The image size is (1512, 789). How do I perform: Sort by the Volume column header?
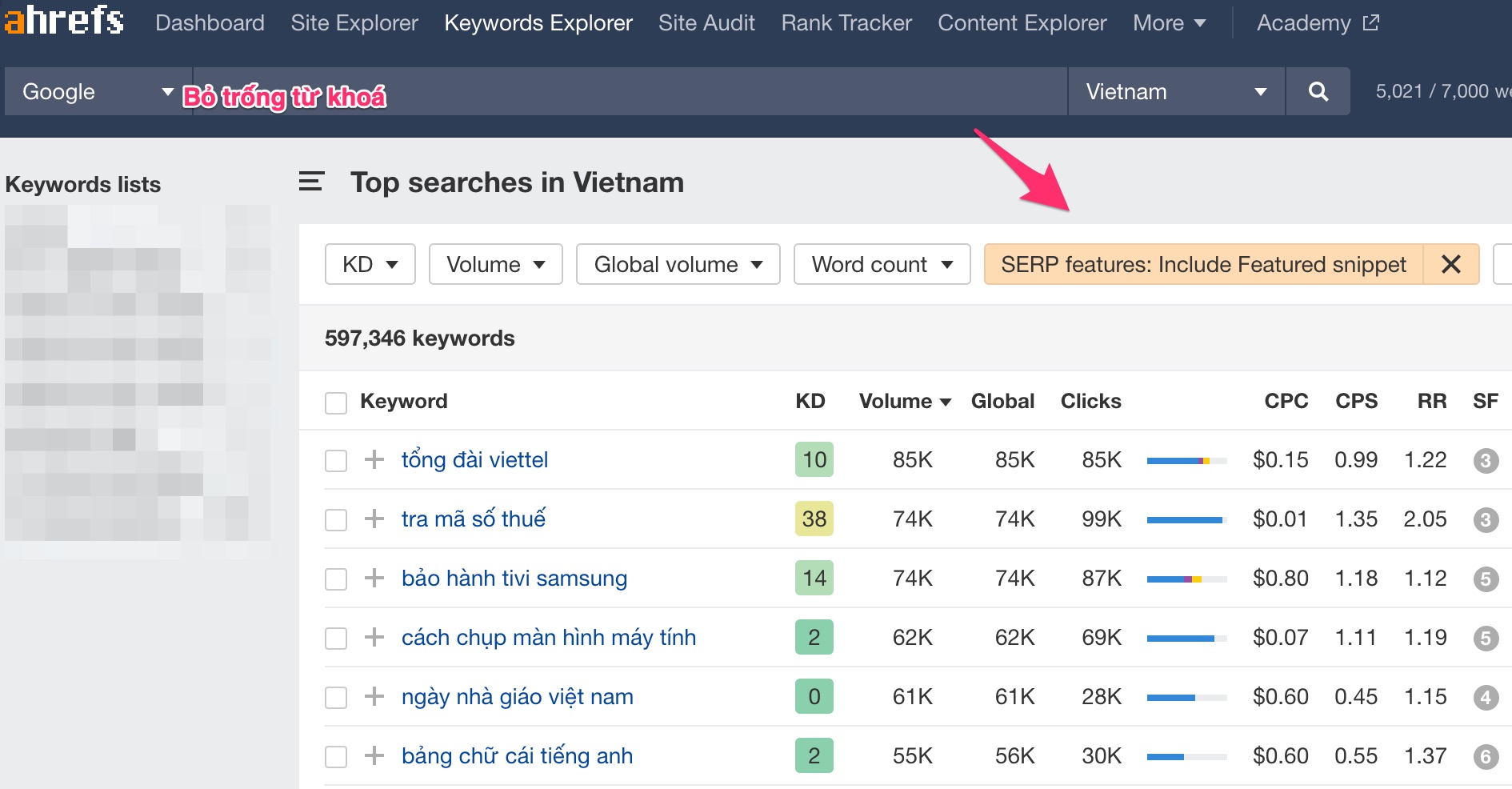click(x=905, y=401)
